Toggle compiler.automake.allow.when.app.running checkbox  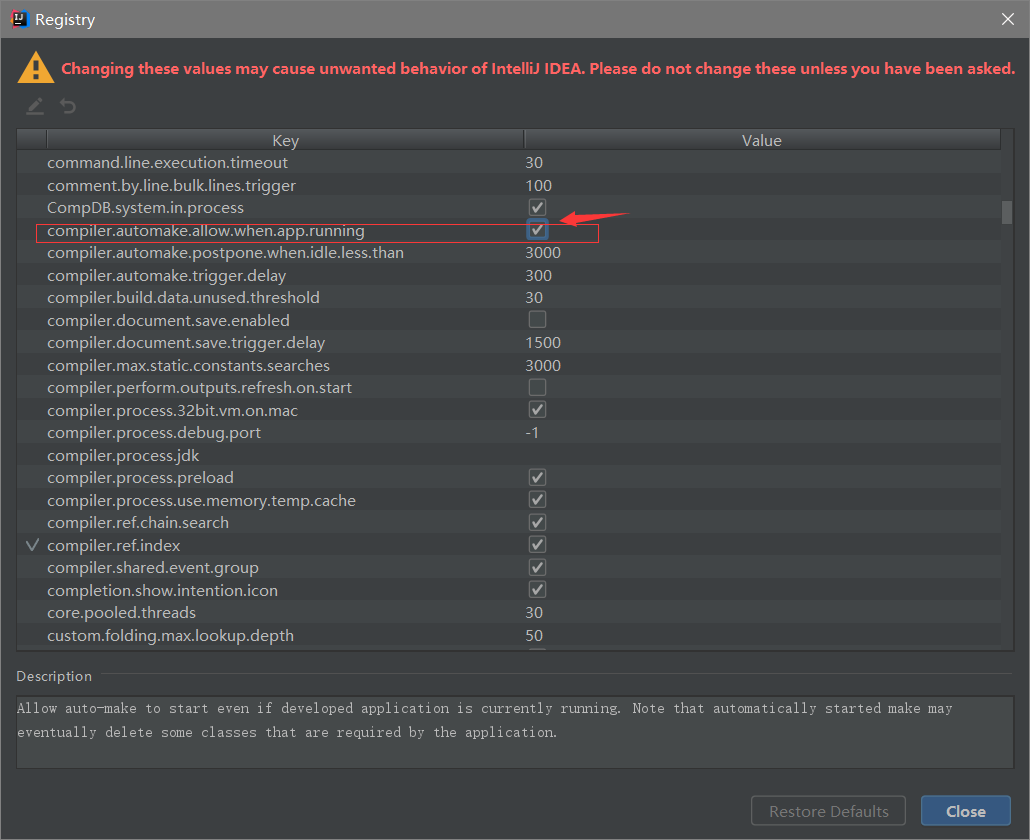537,230
